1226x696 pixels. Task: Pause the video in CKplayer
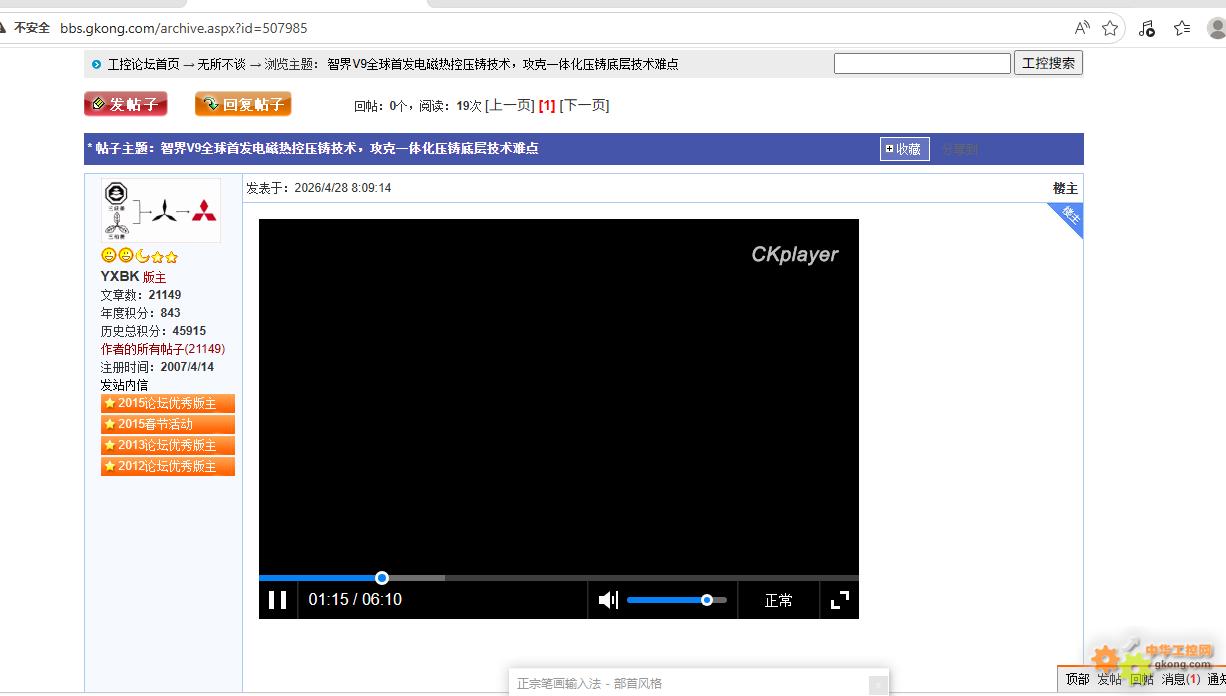[x=278, y=600]
